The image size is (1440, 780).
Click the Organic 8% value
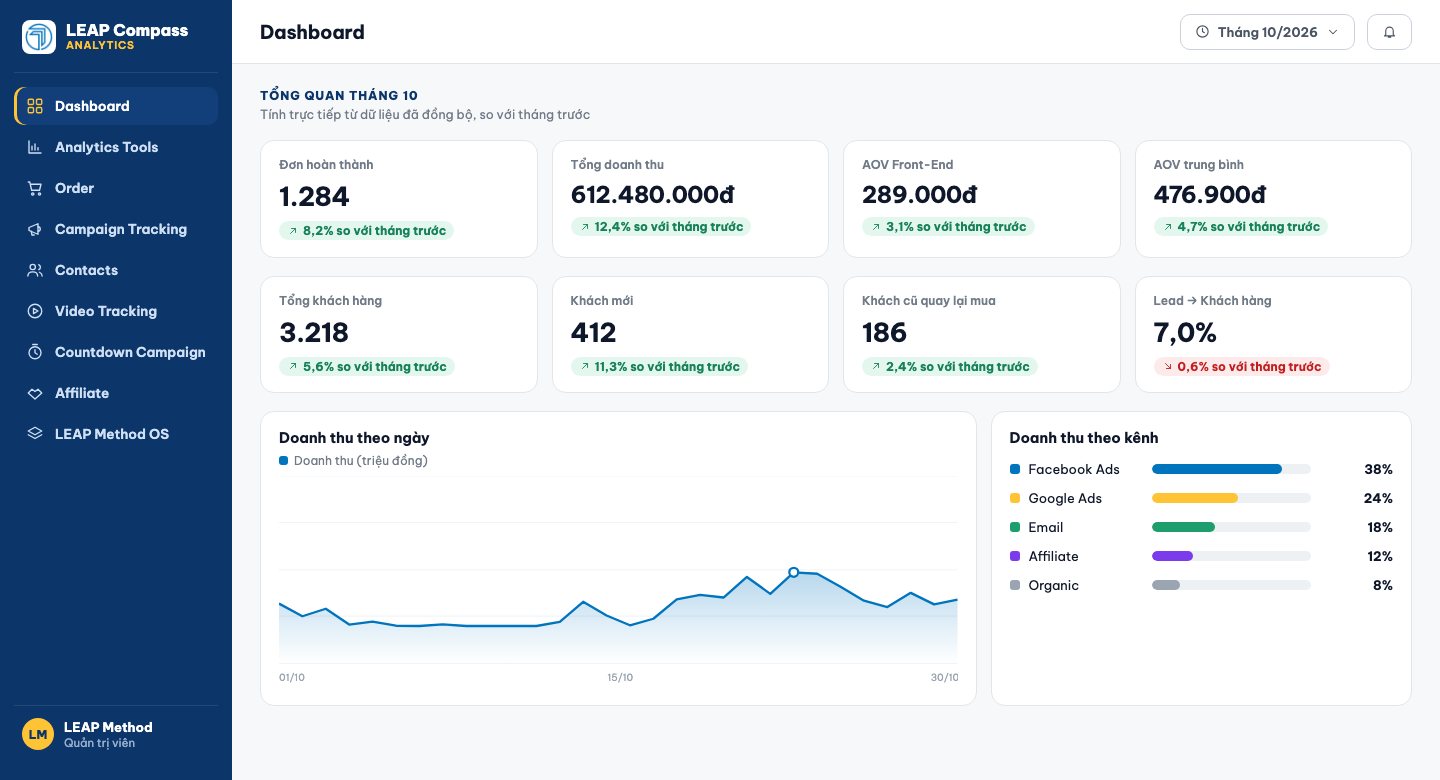pyautogui.click(x=1383, y=585)
